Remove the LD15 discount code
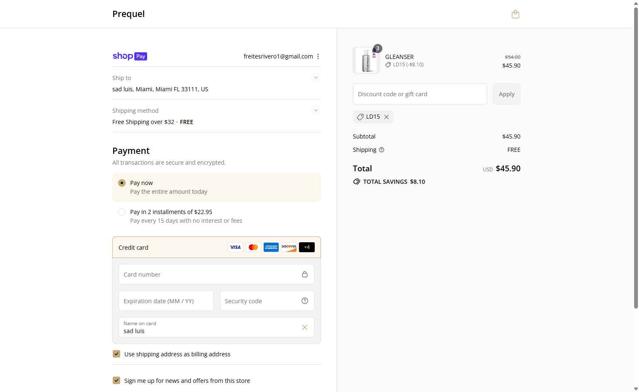 point(386,117)
